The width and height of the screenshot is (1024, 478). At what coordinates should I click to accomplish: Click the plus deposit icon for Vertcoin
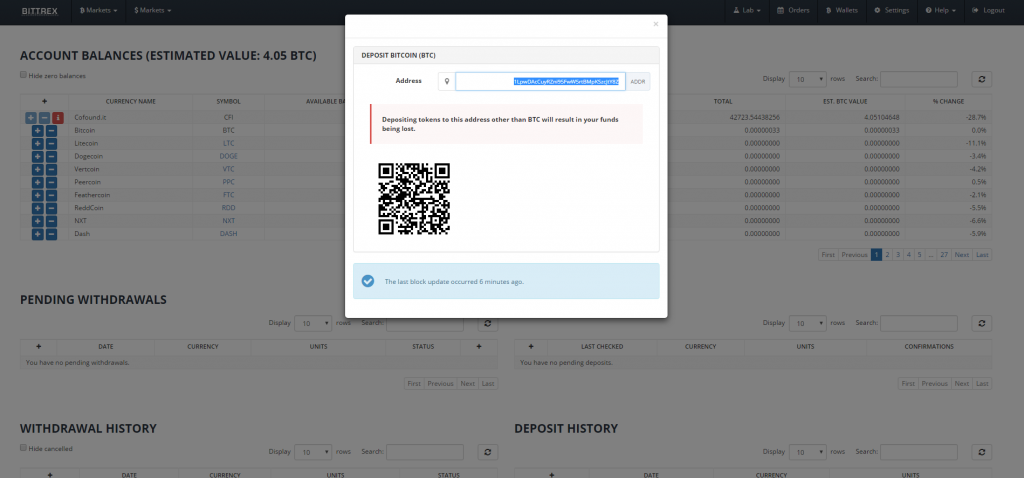[37, 169]
